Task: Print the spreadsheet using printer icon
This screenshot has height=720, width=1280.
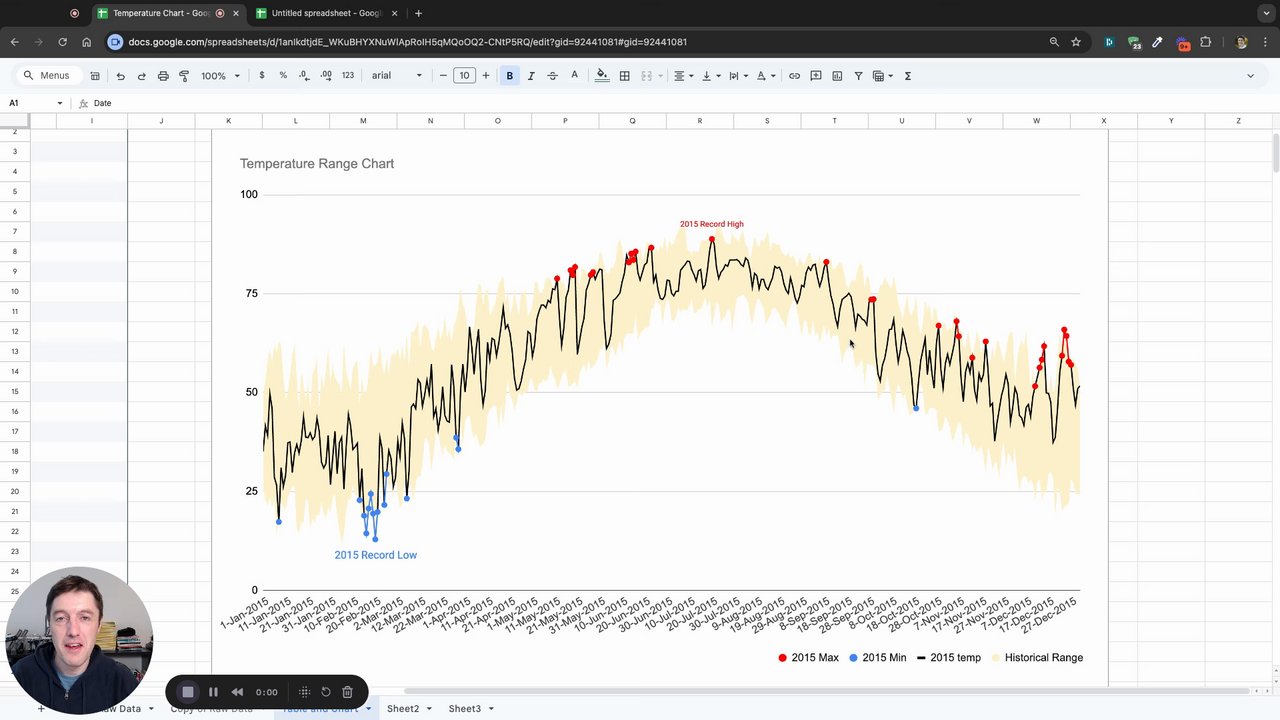Action: (x=163, y=76)
